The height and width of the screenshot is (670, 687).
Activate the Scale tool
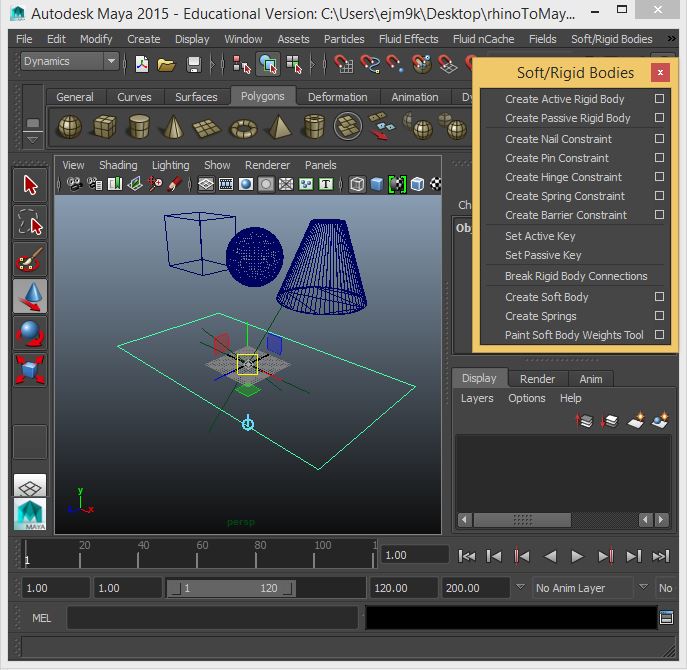tap(30, 370)
